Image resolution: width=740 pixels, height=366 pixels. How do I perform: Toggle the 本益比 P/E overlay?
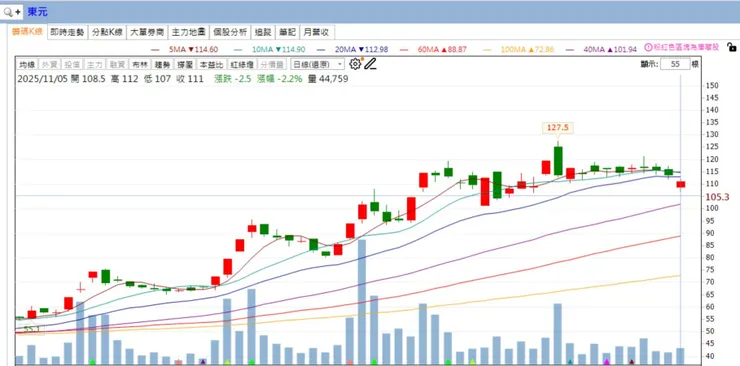click(210, 65)
